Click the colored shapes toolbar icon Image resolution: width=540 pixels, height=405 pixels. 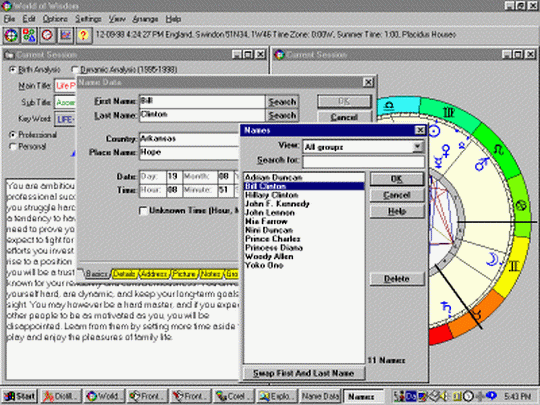pos(29,35)
